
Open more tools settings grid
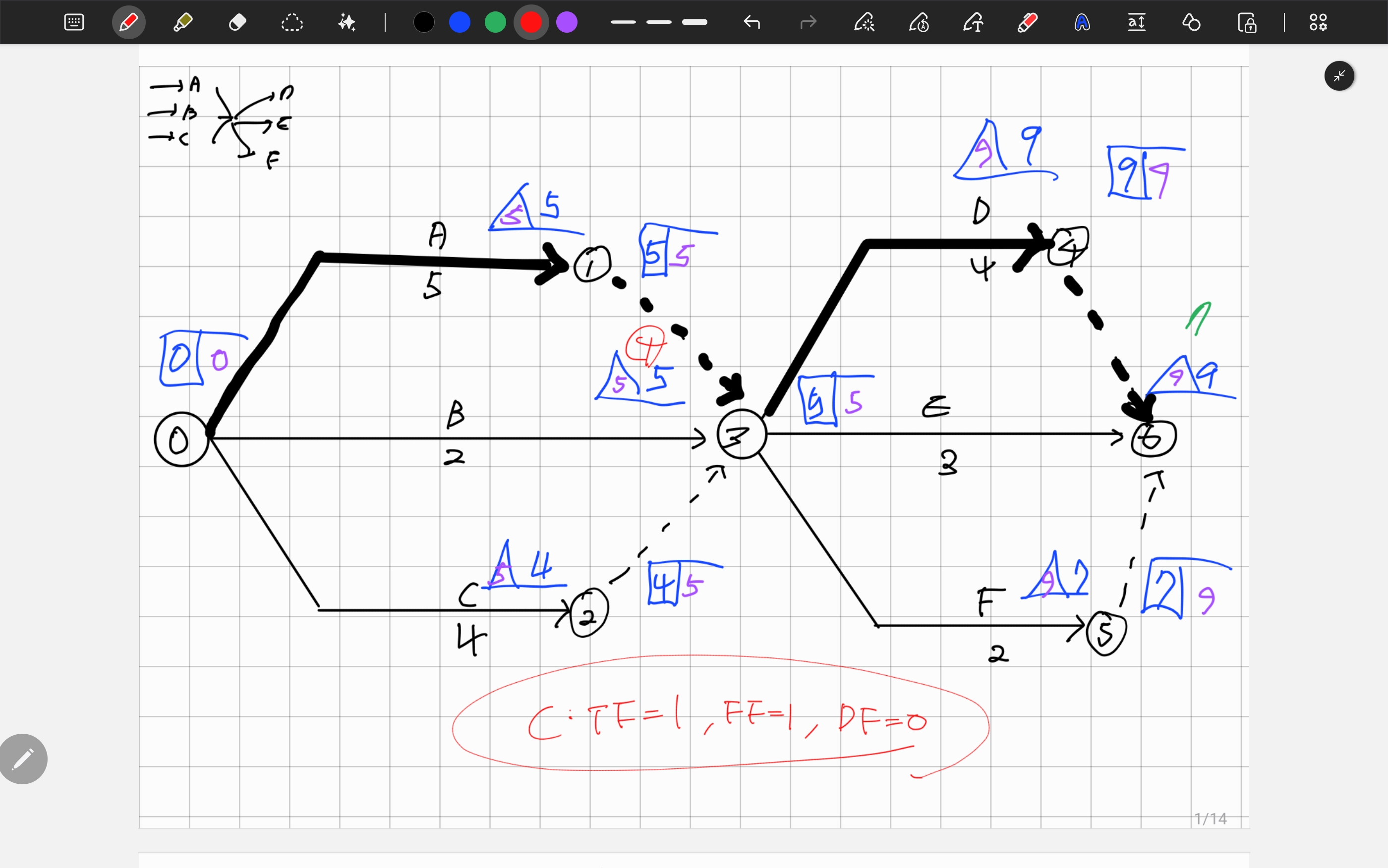(1318, 22)
